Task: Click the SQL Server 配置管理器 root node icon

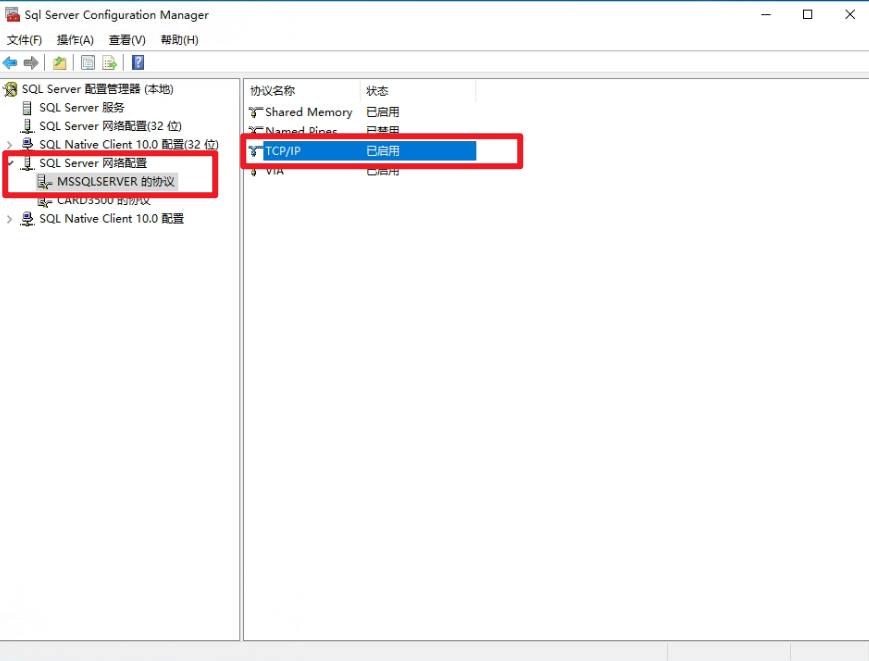Action: point(11,89)
